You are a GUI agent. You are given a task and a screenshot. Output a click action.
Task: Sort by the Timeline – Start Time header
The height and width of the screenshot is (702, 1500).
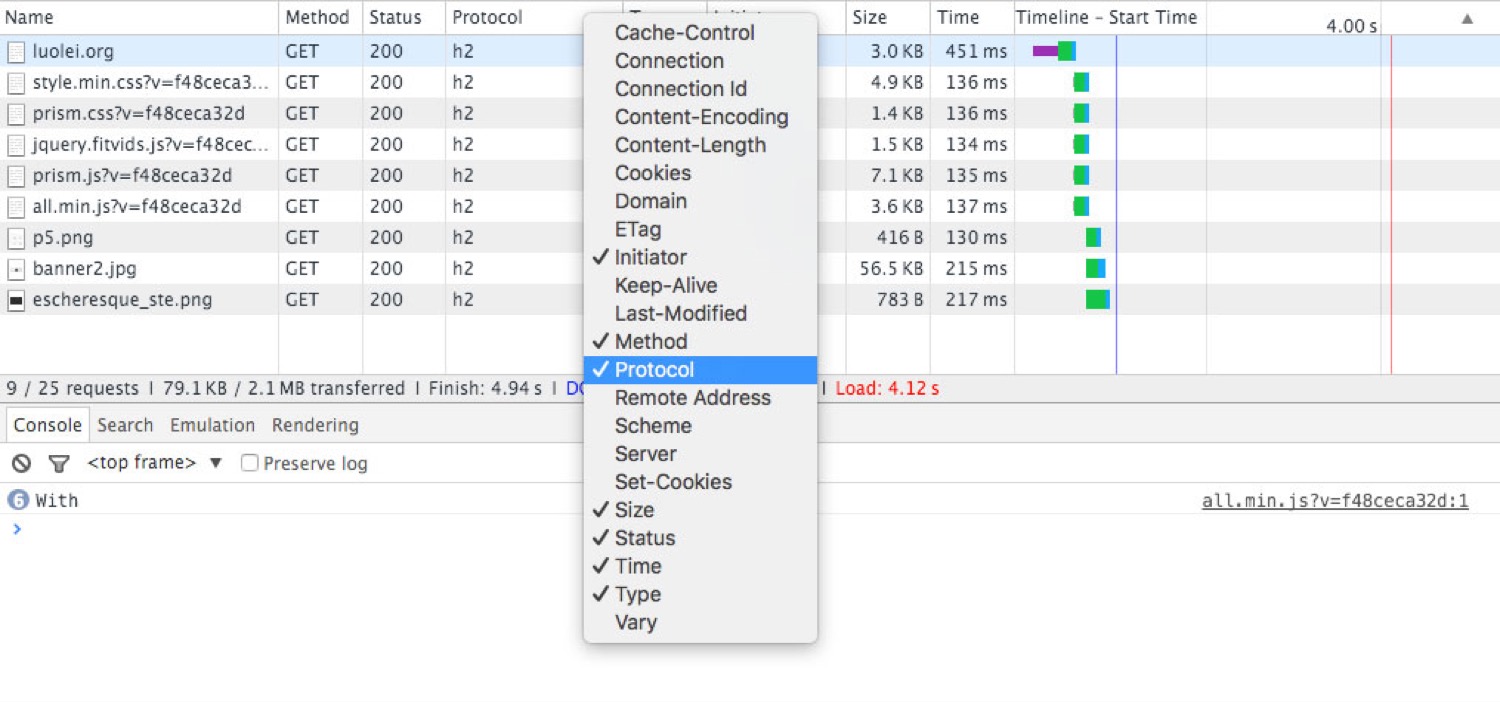pyautogui.click(x=1106, y=18)
